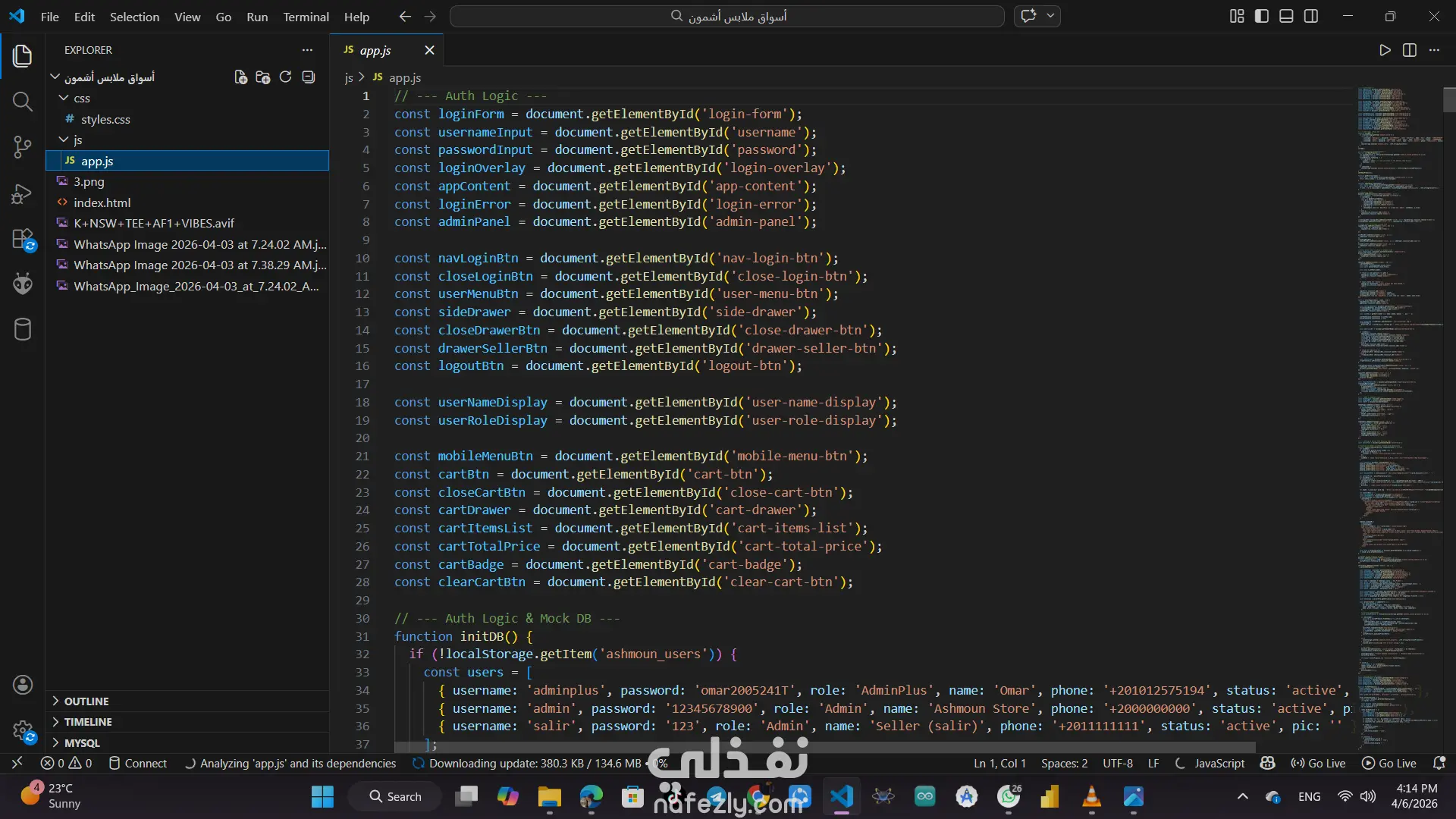Open the Terminal menu
This screenshot has width=1456, height=819.
click(x=306, y=17)
